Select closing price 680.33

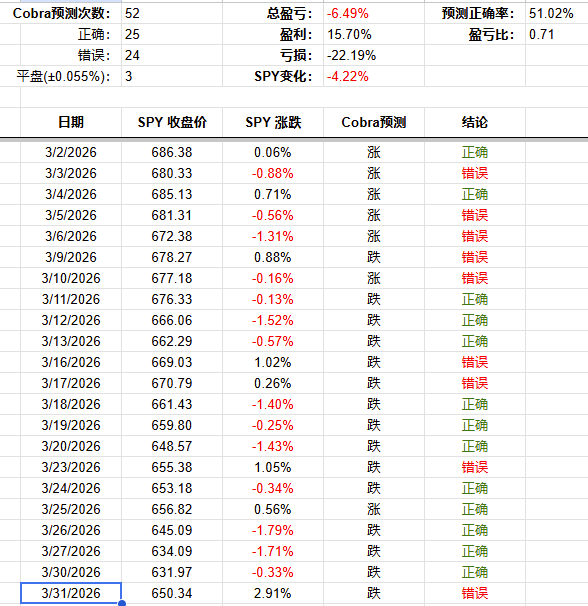click(x=172, y=173)
